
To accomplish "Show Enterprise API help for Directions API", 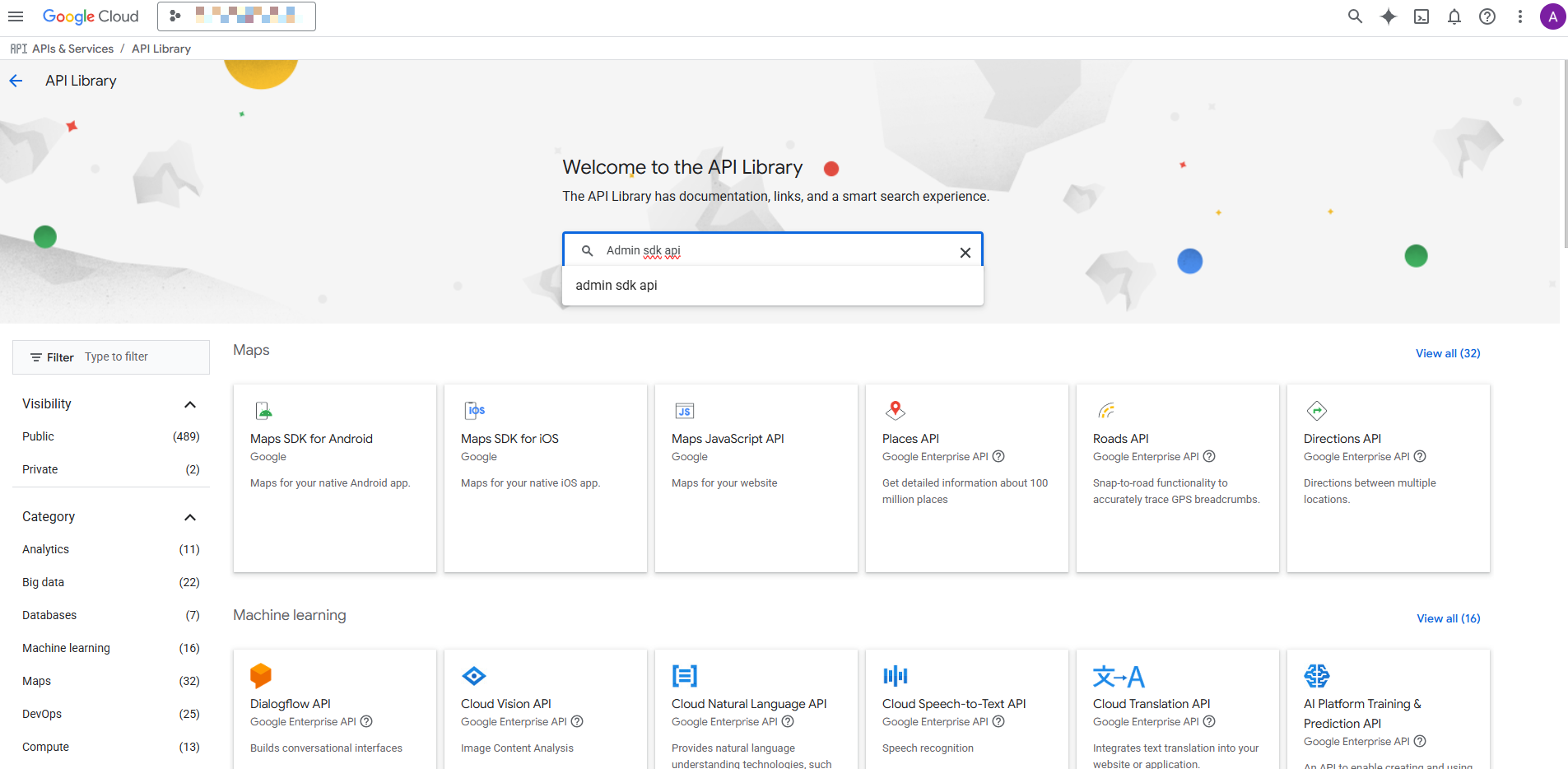I will tap(1420, 456).
